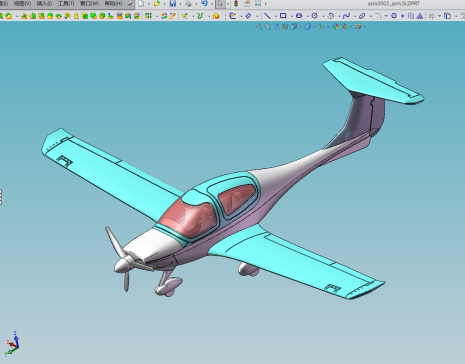
Task: Select the Point sketch tool
Action: [403, 16]
